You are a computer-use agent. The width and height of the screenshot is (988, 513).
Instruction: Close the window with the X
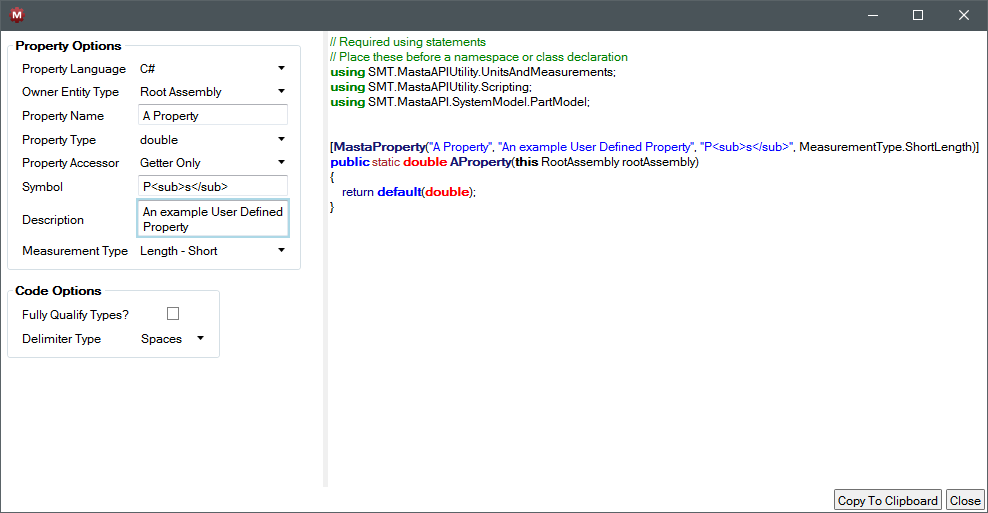963,15
